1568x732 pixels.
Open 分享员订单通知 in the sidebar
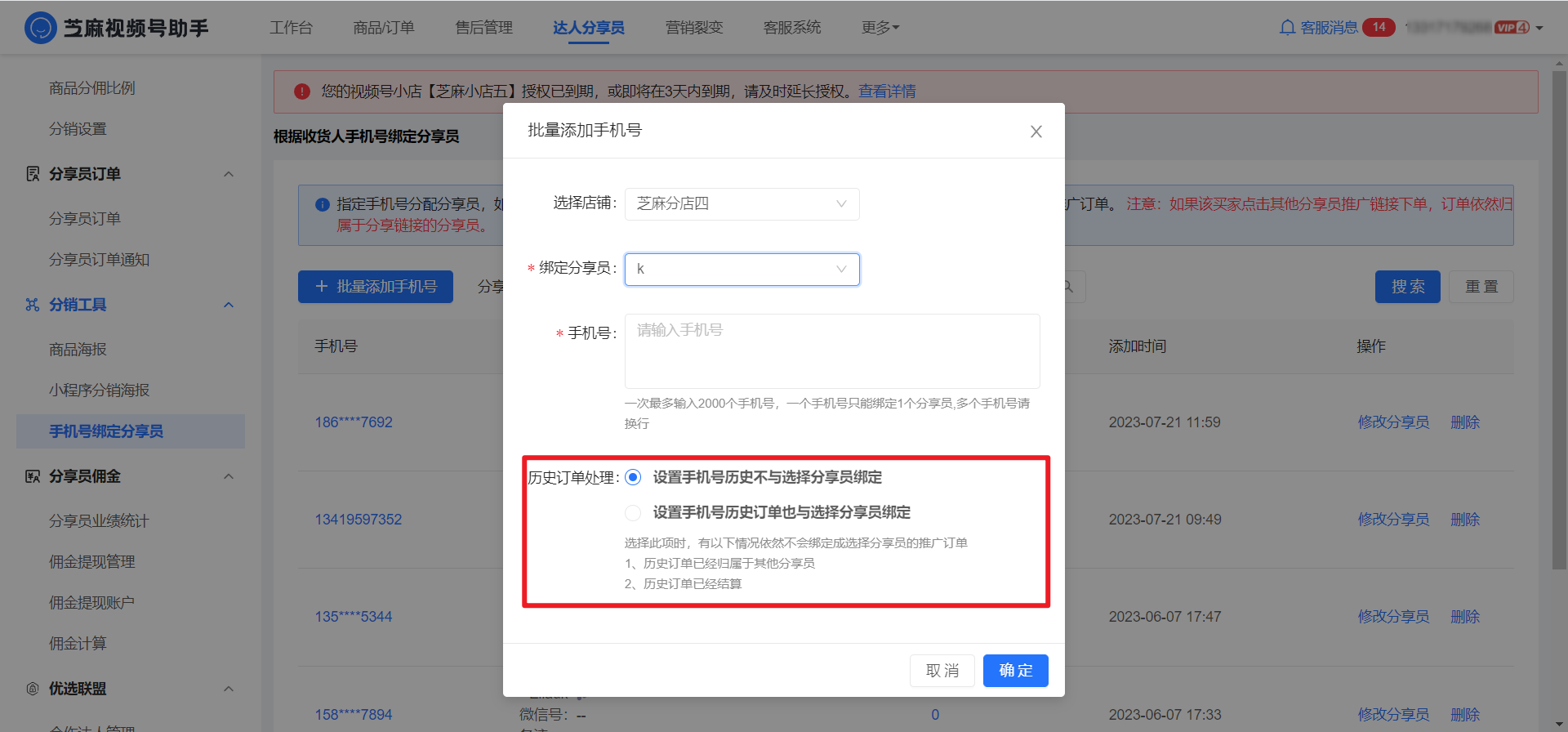99,260
